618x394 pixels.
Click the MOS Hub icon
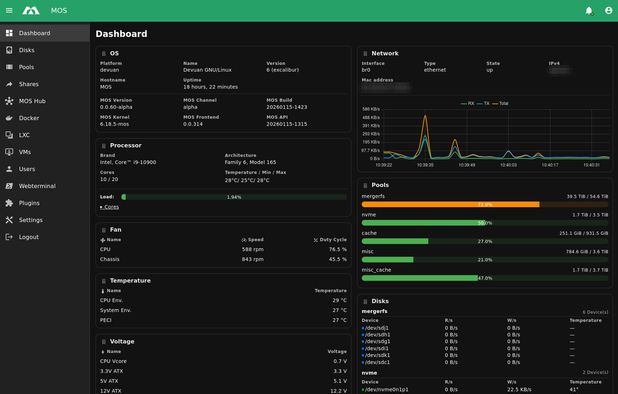point(9,101)
